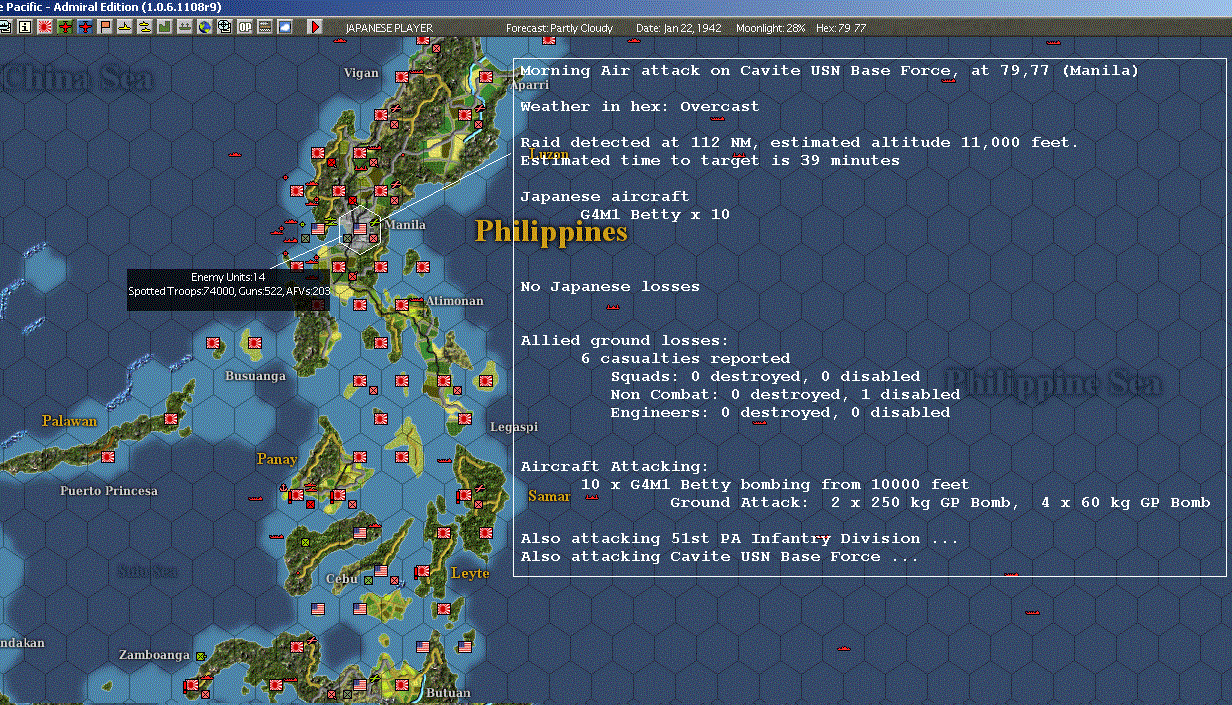Click the 'Spotted Troops:74000' tooltip line
1232x705 pixels.
tap(228, 291)
